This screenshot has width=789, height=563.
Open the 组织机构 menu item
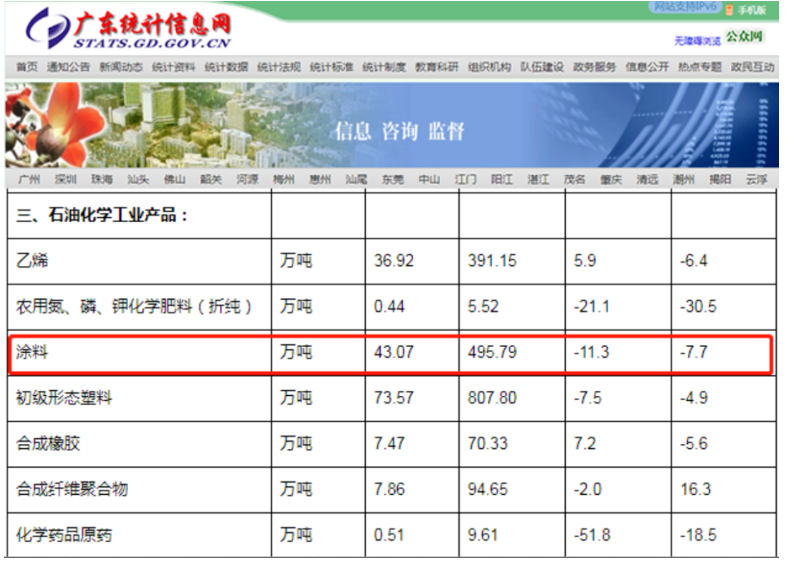tap(489, 67)
